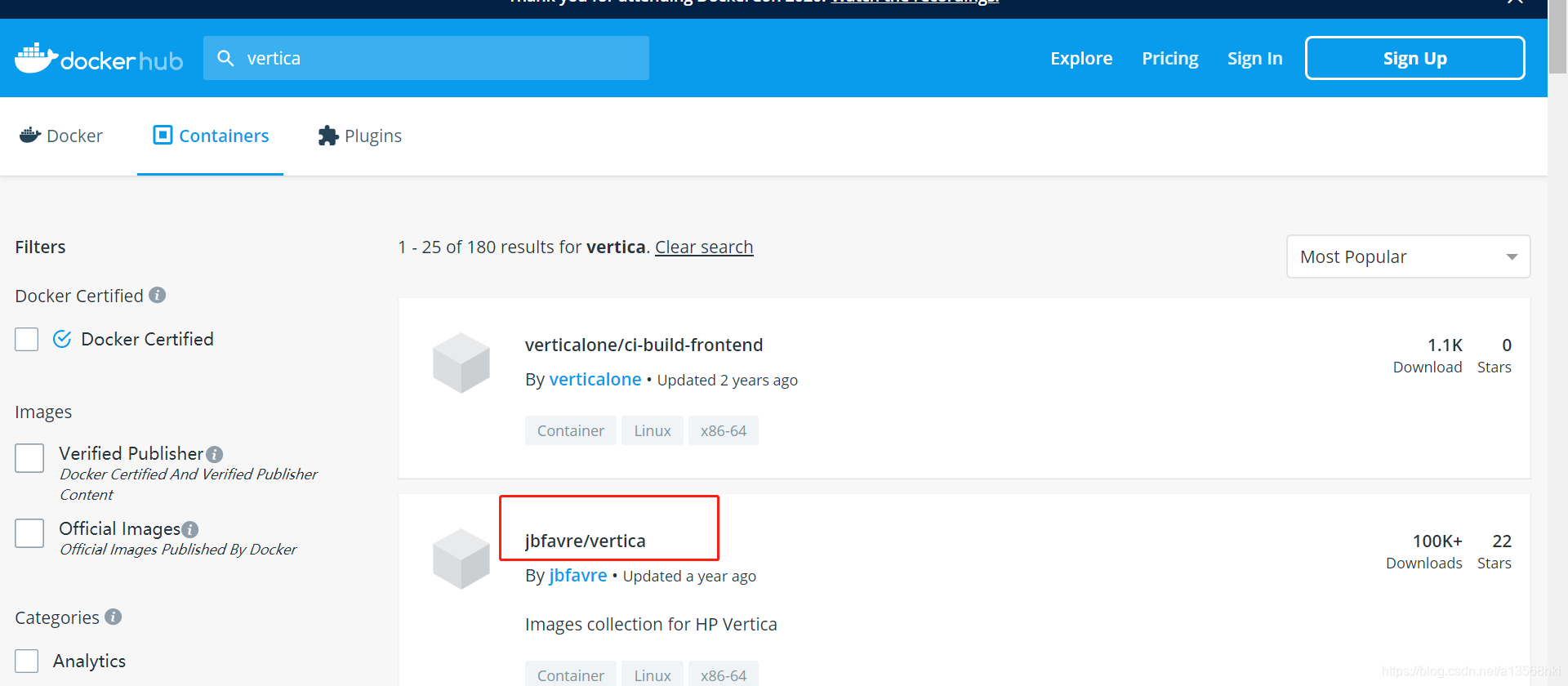This screenshot has width=1568, height=686.
Task: Enable the Official Images filter
Action: (x=29, y=533)
